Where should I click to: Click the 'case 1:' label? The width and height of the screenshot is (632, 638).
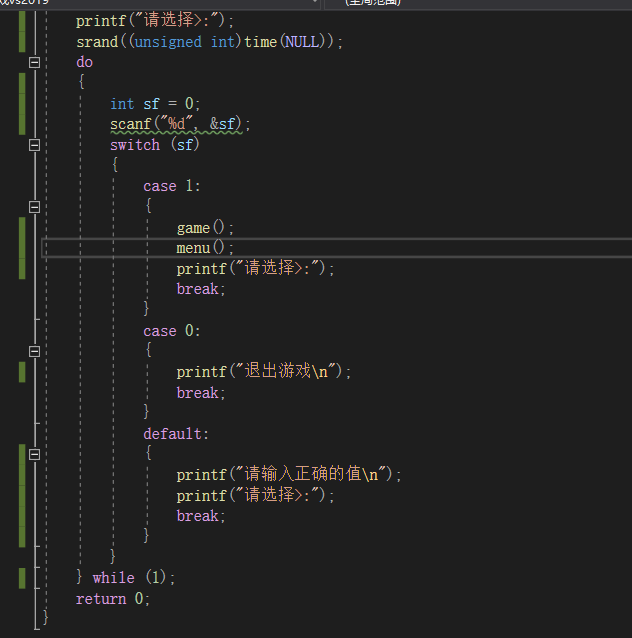(x=172, y=186)
